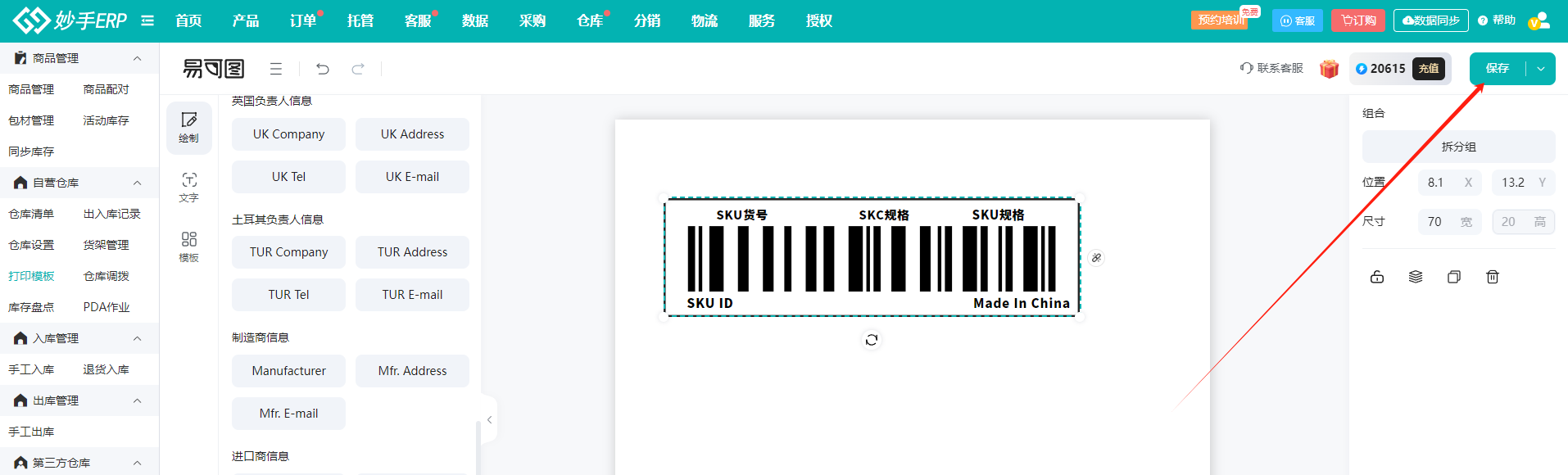Click the layers stack icon
Screen dimensions: 1568x475
coord(1416,277)
